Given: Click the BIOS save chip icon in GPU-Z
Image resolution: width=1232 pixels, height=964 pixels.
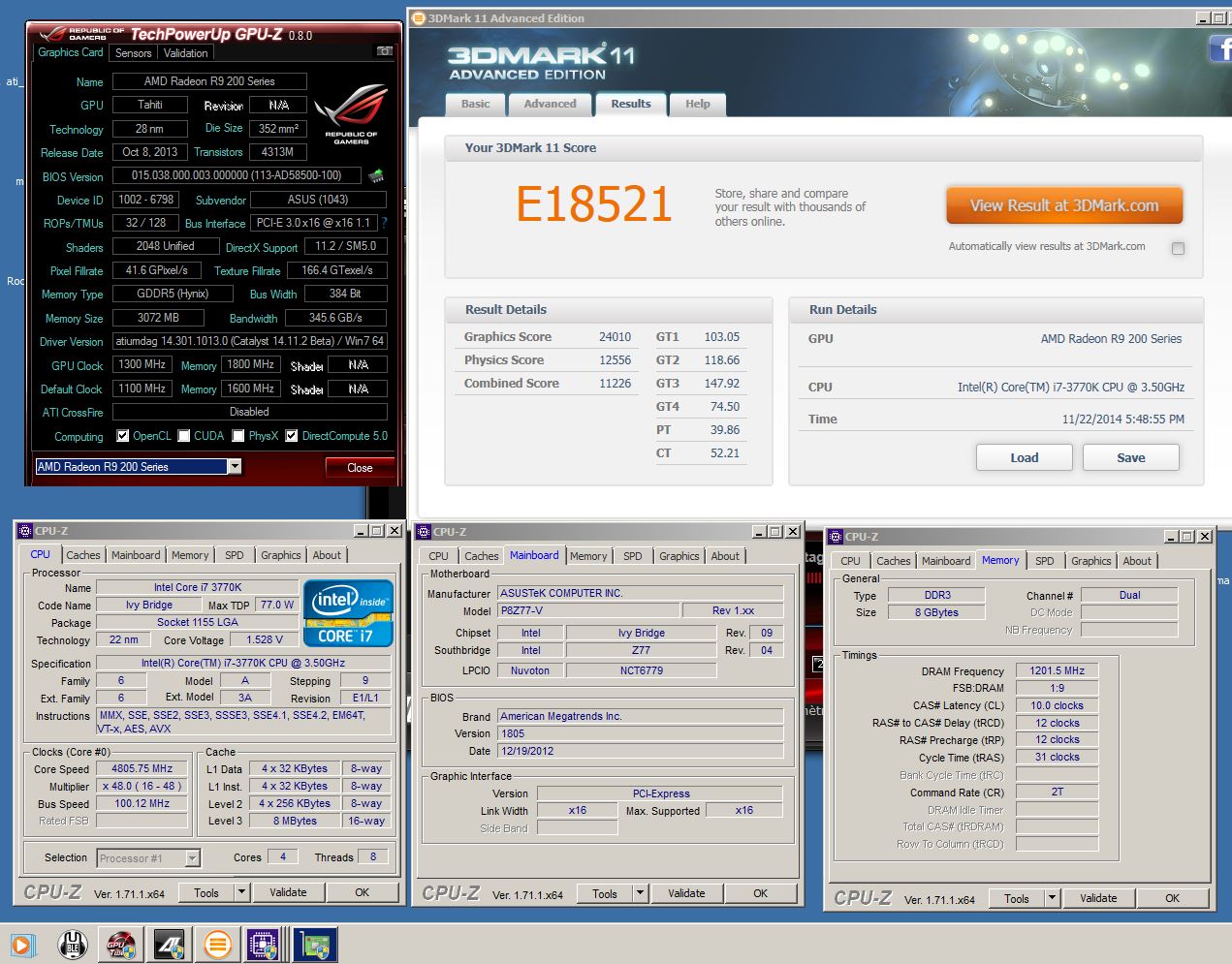Looking at the screenshot, I should [x=376, y=176].
